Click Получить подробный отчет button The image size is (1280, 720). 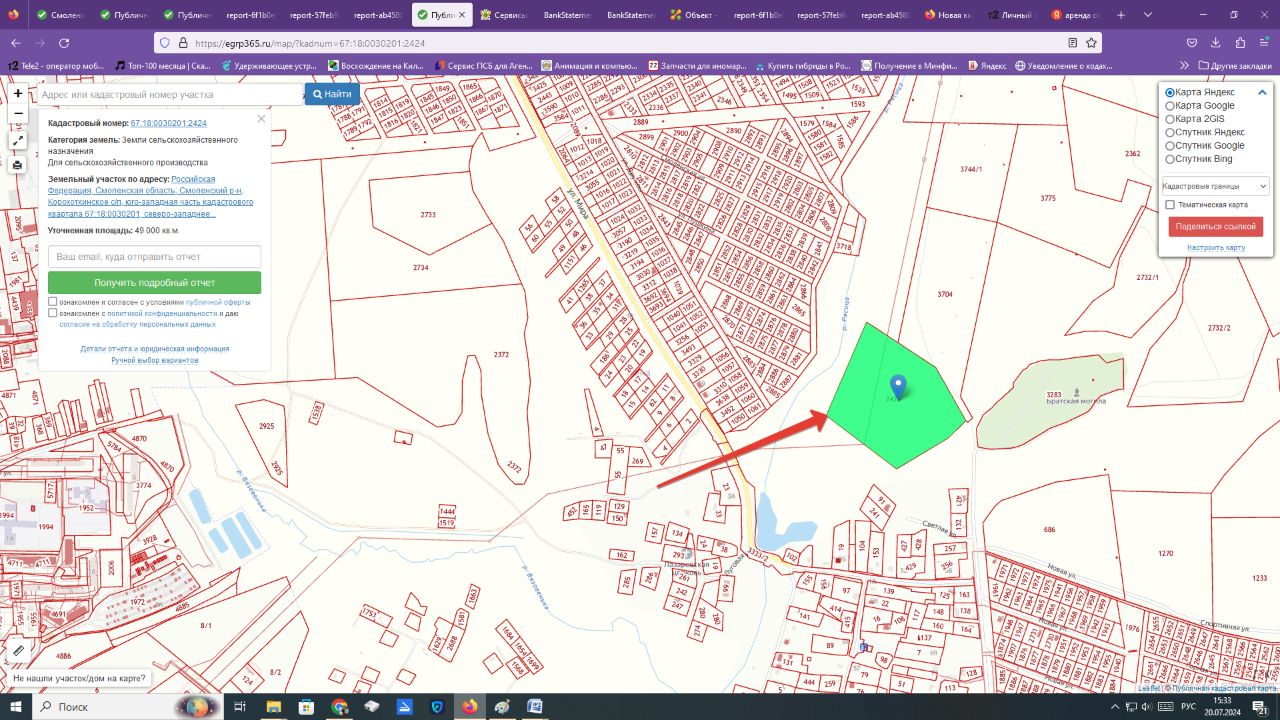155,283
